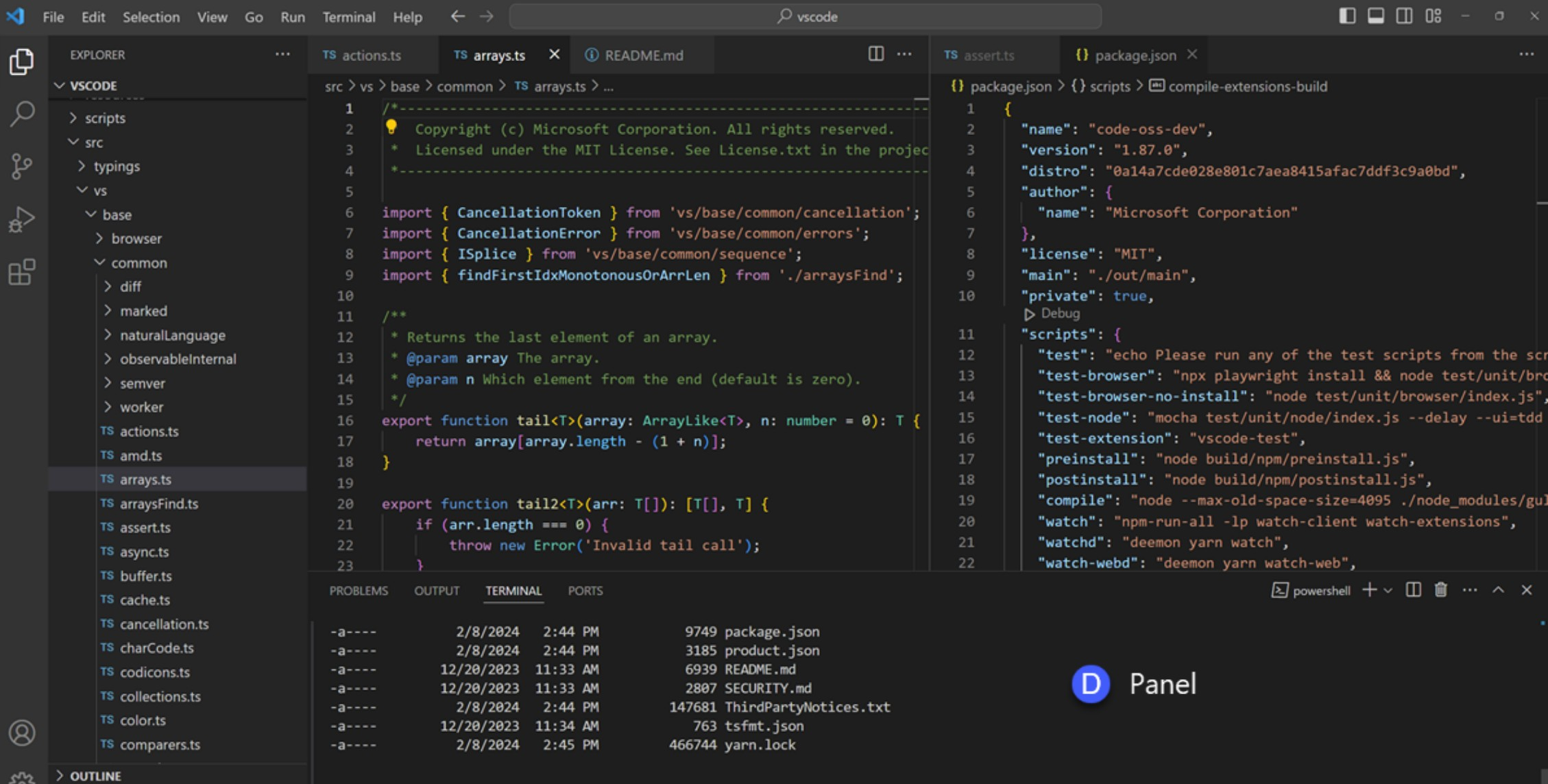Switch to the README.md editor tab

click(x=642, y=55)
